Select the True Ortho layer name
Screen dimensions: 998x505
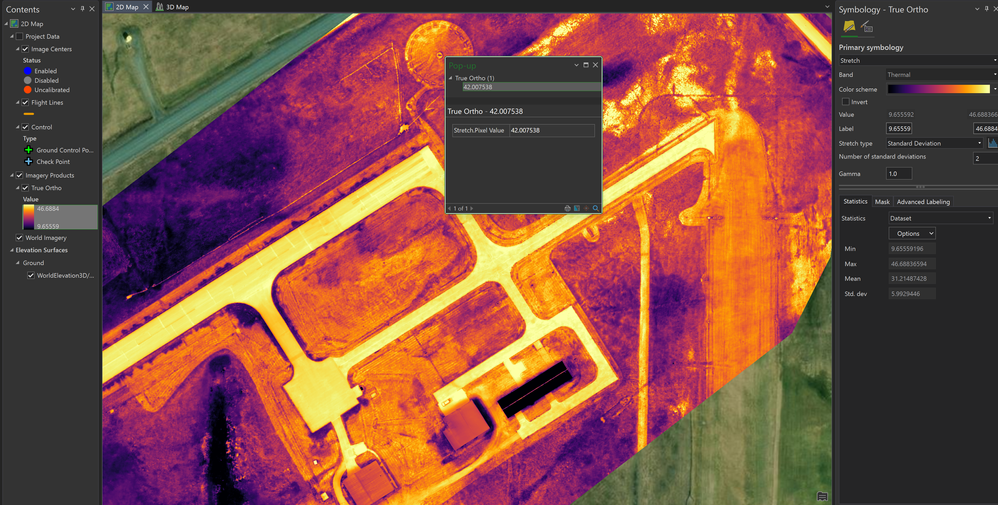tap(46, 188)
